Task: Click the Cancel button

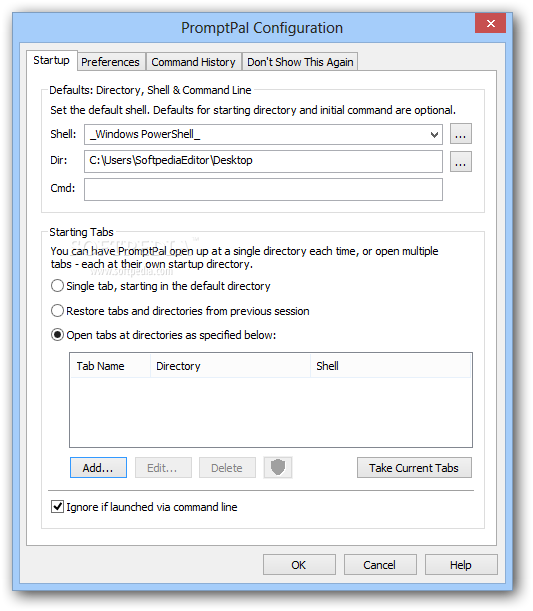Action: tap(380, 565)
